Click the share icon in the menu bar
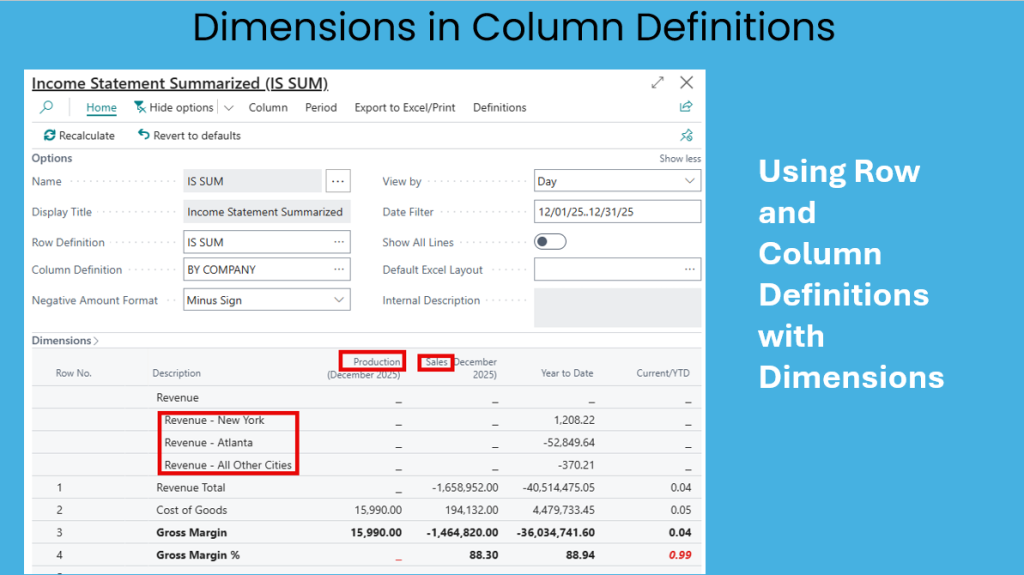Image resolution: width=1024 pixels, height=575 pixels. pos(686,107)
